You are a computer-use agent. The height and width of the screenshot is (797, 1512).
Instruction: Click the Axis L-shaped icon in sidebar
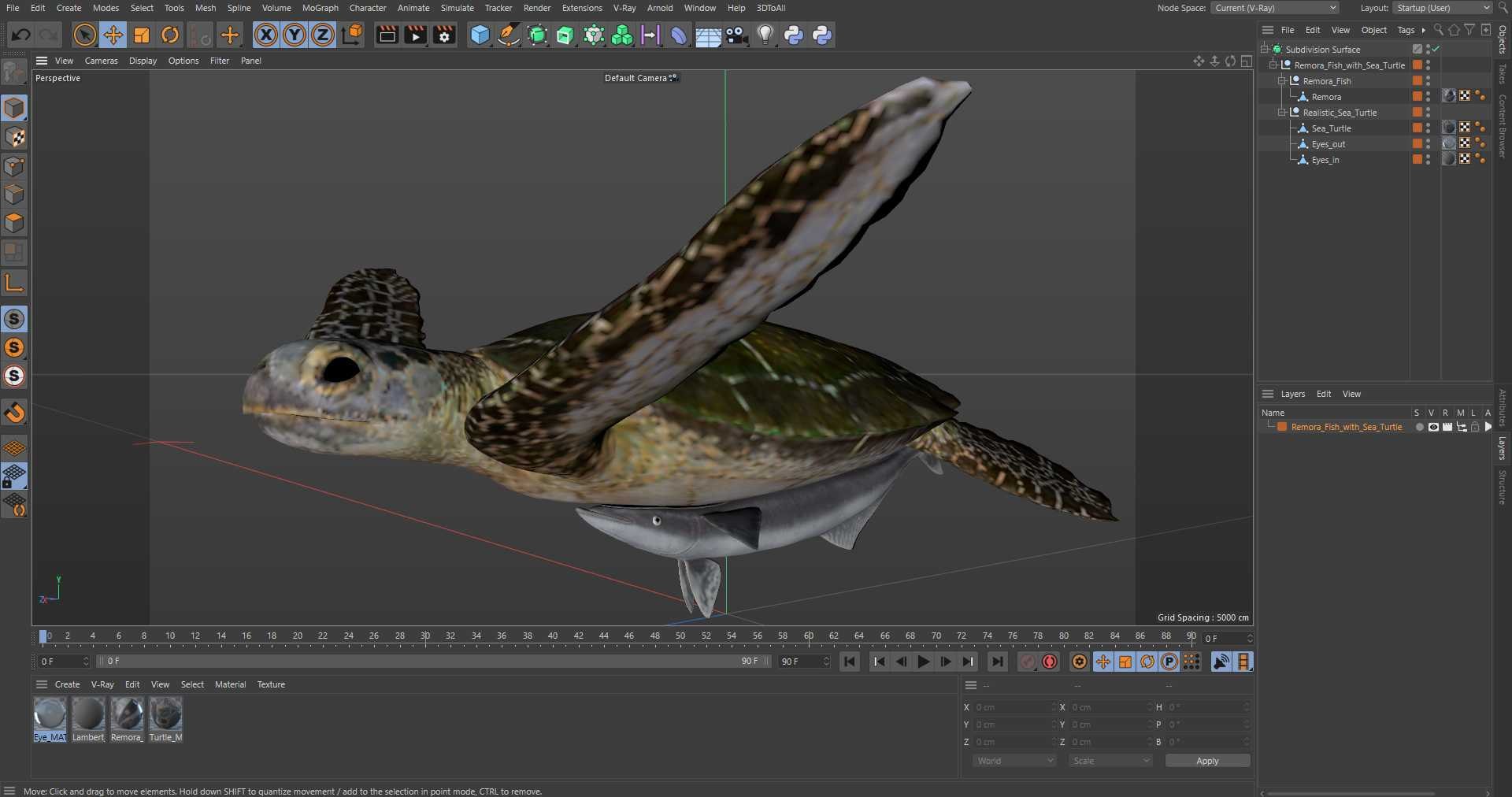point(14,283)
